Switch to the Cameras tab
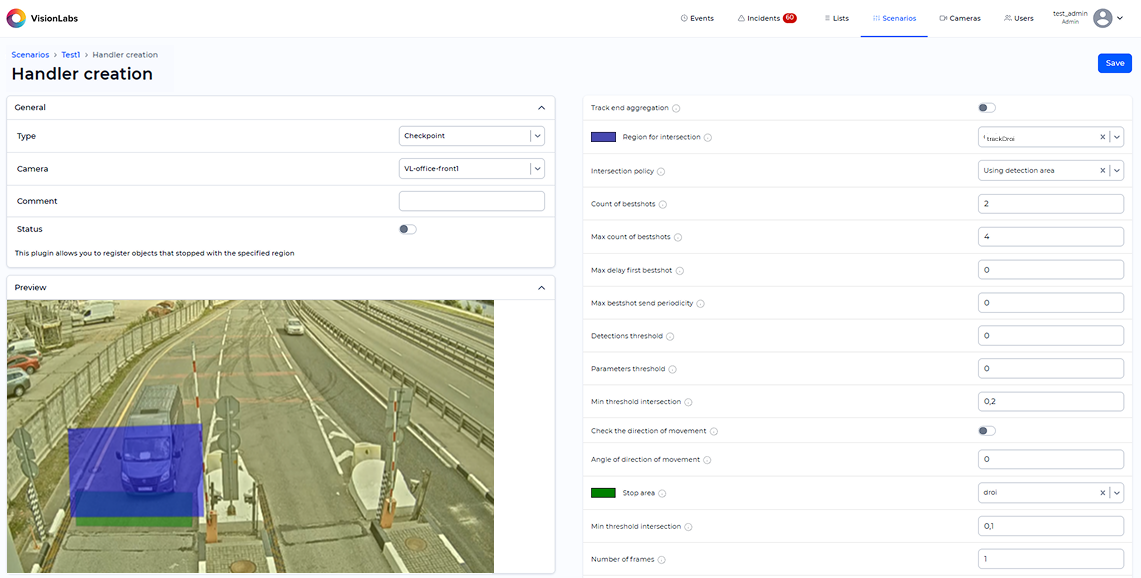The width and height of the screenshot is (1141, 578). tap(959, 18)
